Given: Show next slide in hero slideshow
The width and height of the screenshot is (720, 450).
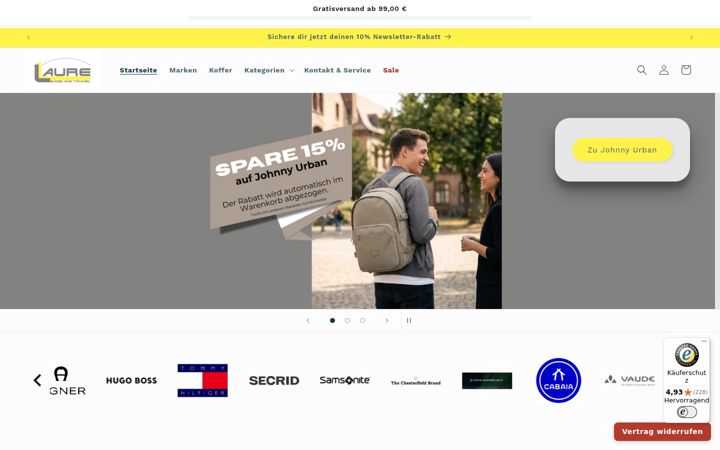Looking at the screenshot, I should pos(387,321).
